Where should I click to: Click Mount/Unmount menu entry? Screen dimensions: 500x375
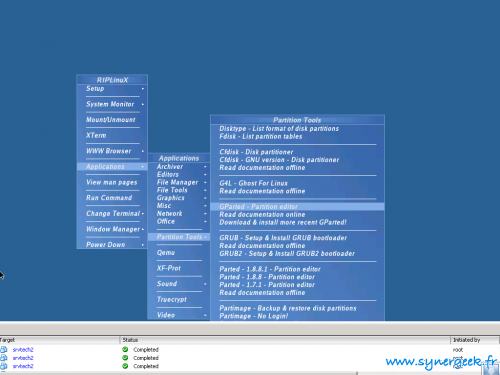[x=112, y=120]
